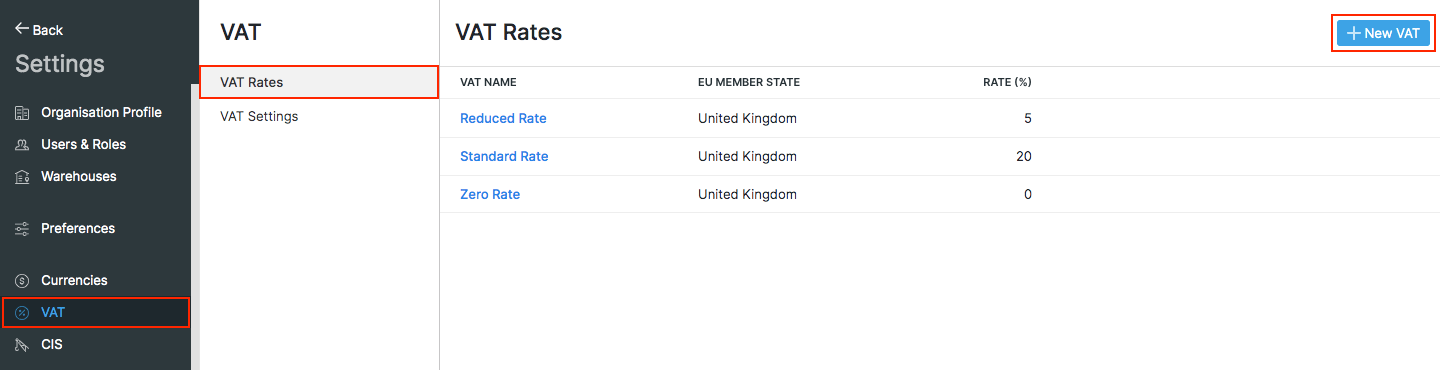Click the Warehouses icon in sidebar
The width and height of the screenshot is (1440, 370).
coord(22,177)
